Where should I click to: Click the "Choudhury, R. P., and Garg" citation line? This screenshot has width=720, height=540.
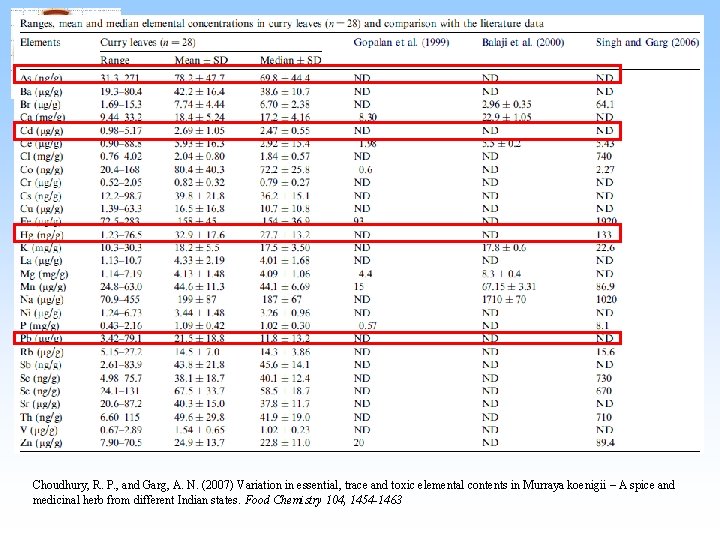tap(354, 485)
